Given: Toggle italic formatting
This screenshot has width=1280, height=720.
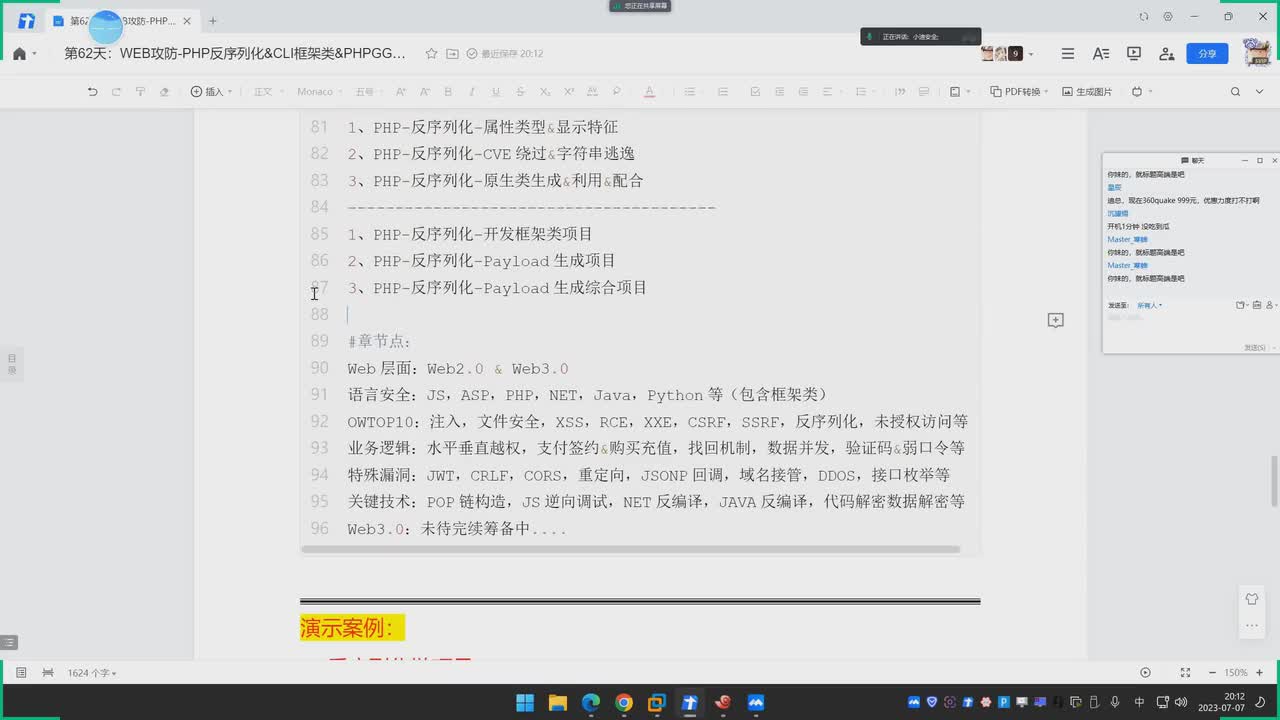Looking at the screenshot, I should point(472,92).
